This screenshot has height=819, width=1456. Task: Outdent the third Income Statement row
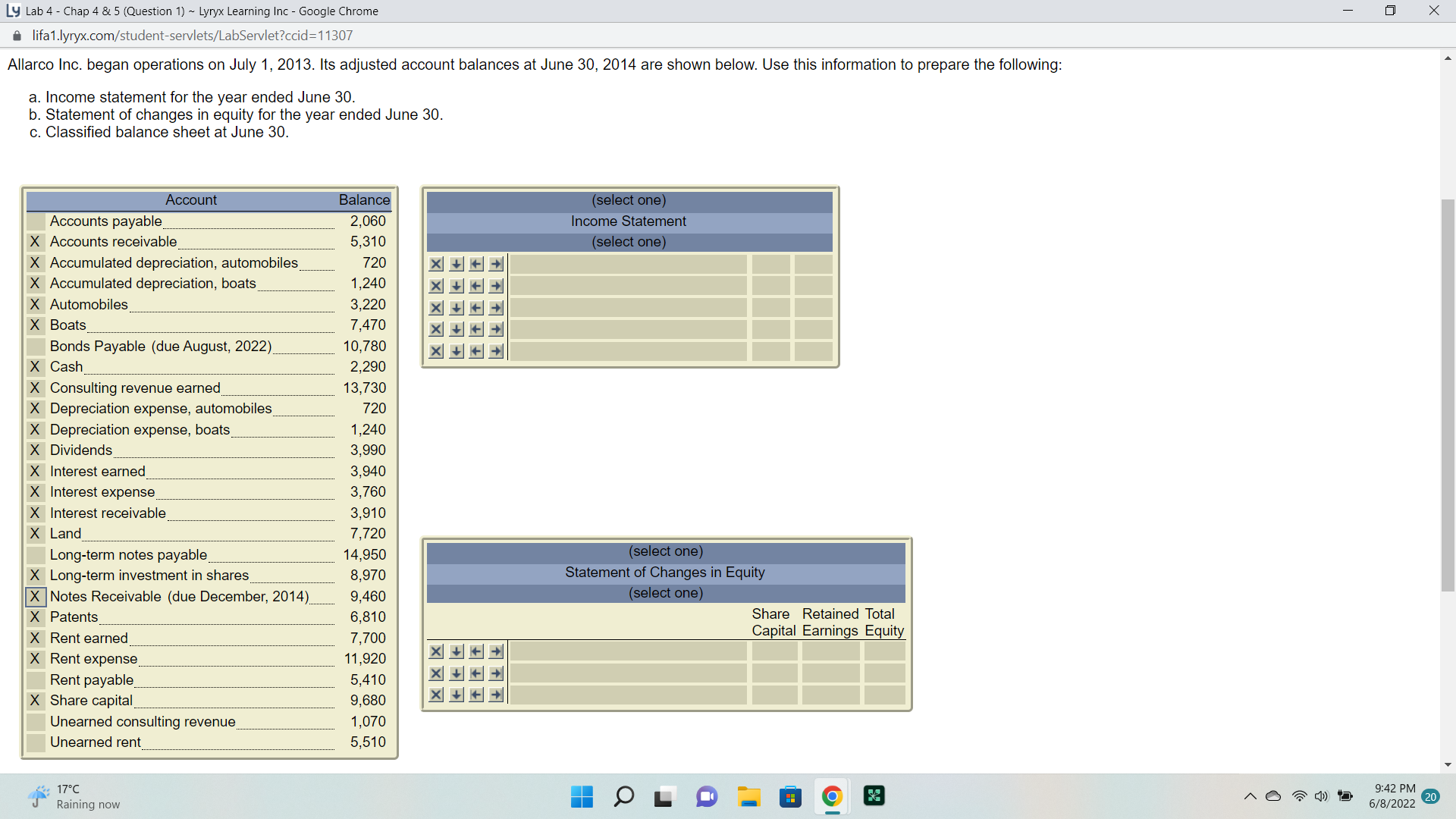(476, 308)
